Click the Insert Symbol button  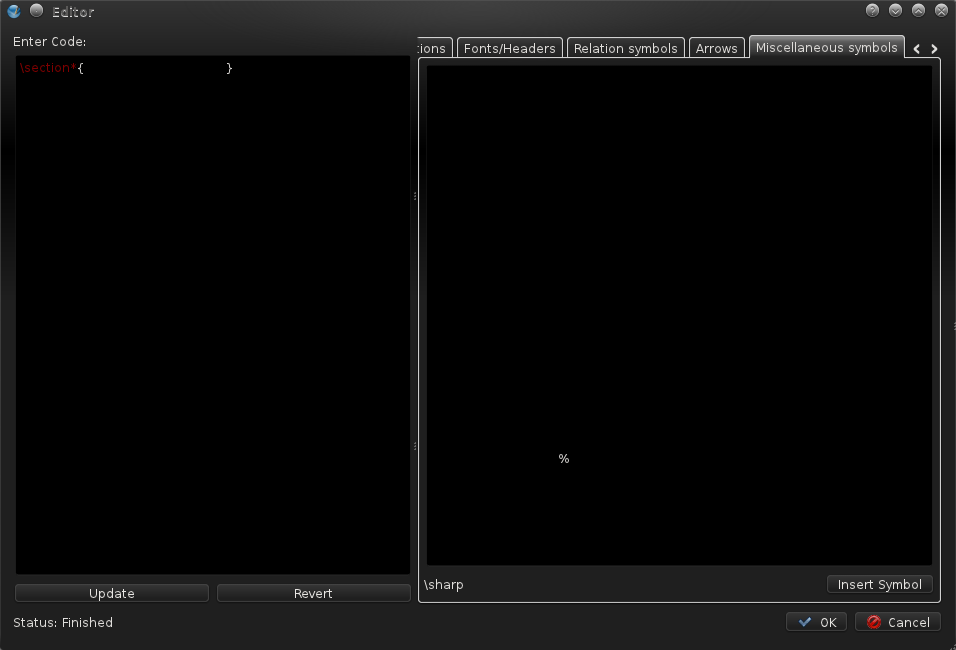coord(879,584)
